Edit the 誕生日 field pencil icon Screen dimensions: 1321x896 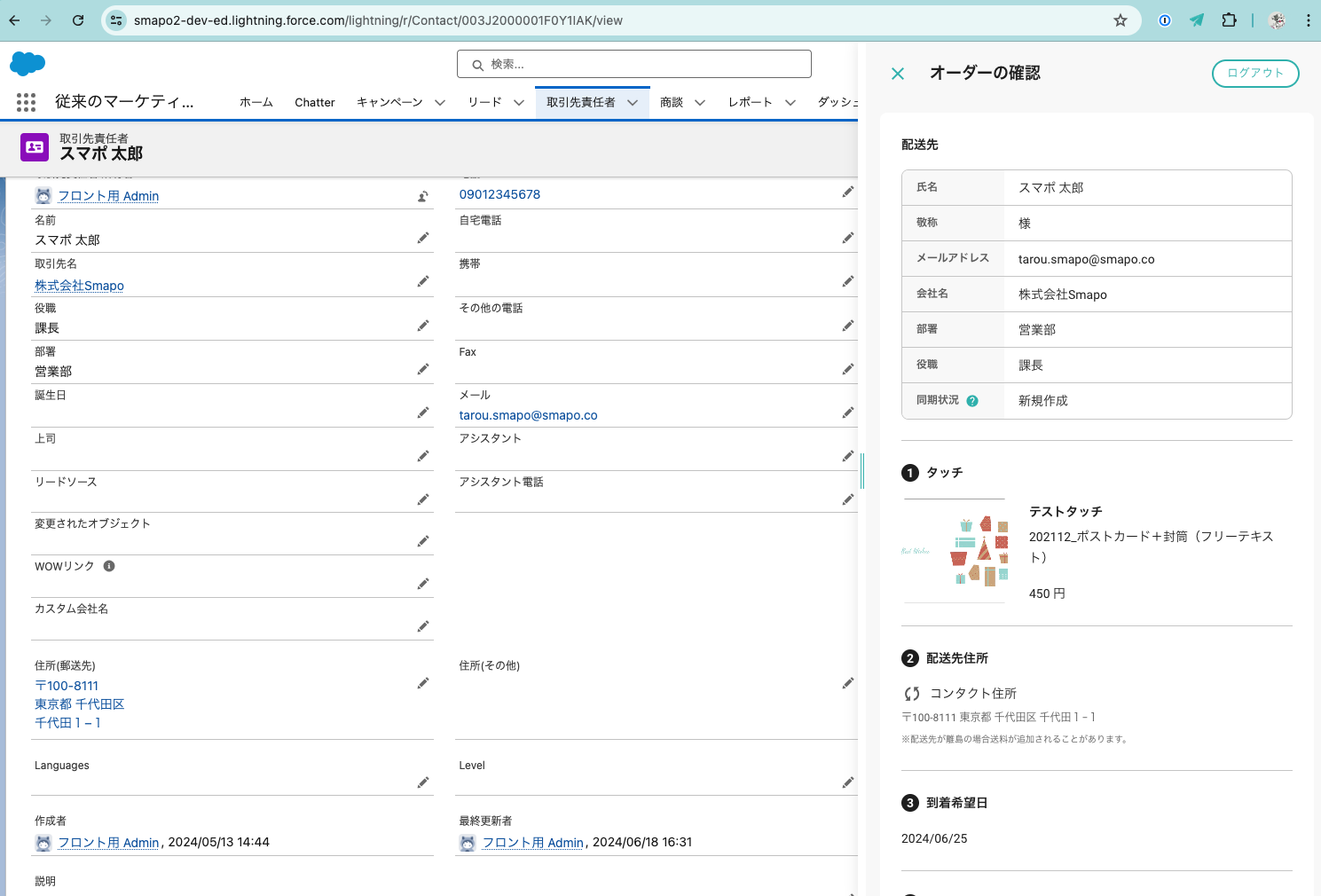coord(423,413)
